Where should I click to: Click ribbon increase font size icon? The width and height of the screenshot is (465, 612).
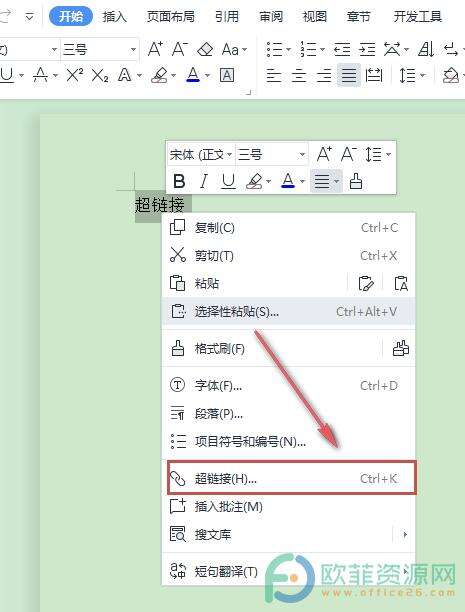tap(155, 50)
